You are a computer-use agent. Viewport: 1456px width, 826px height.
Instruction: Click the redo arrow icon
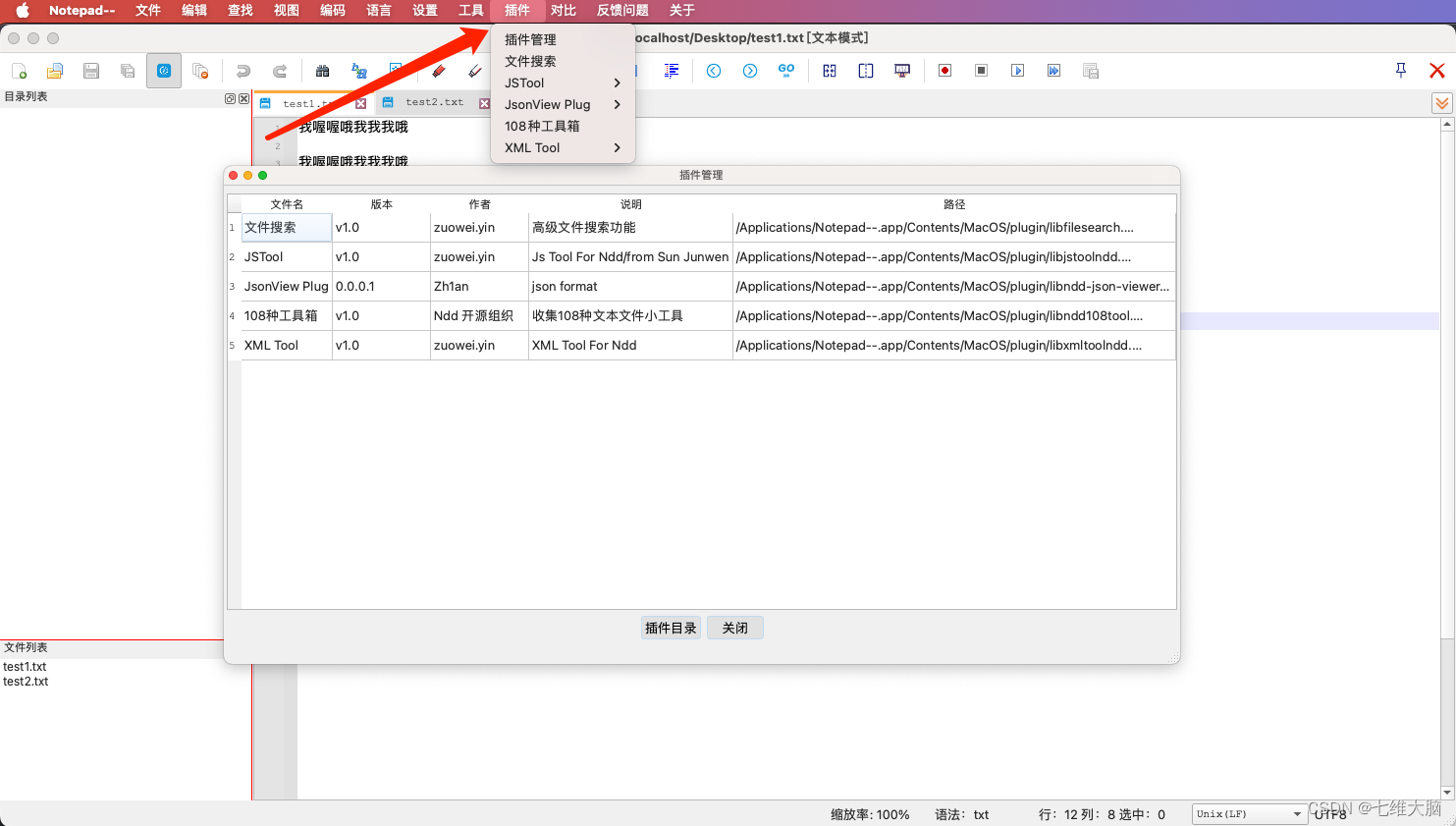(280, 71)
